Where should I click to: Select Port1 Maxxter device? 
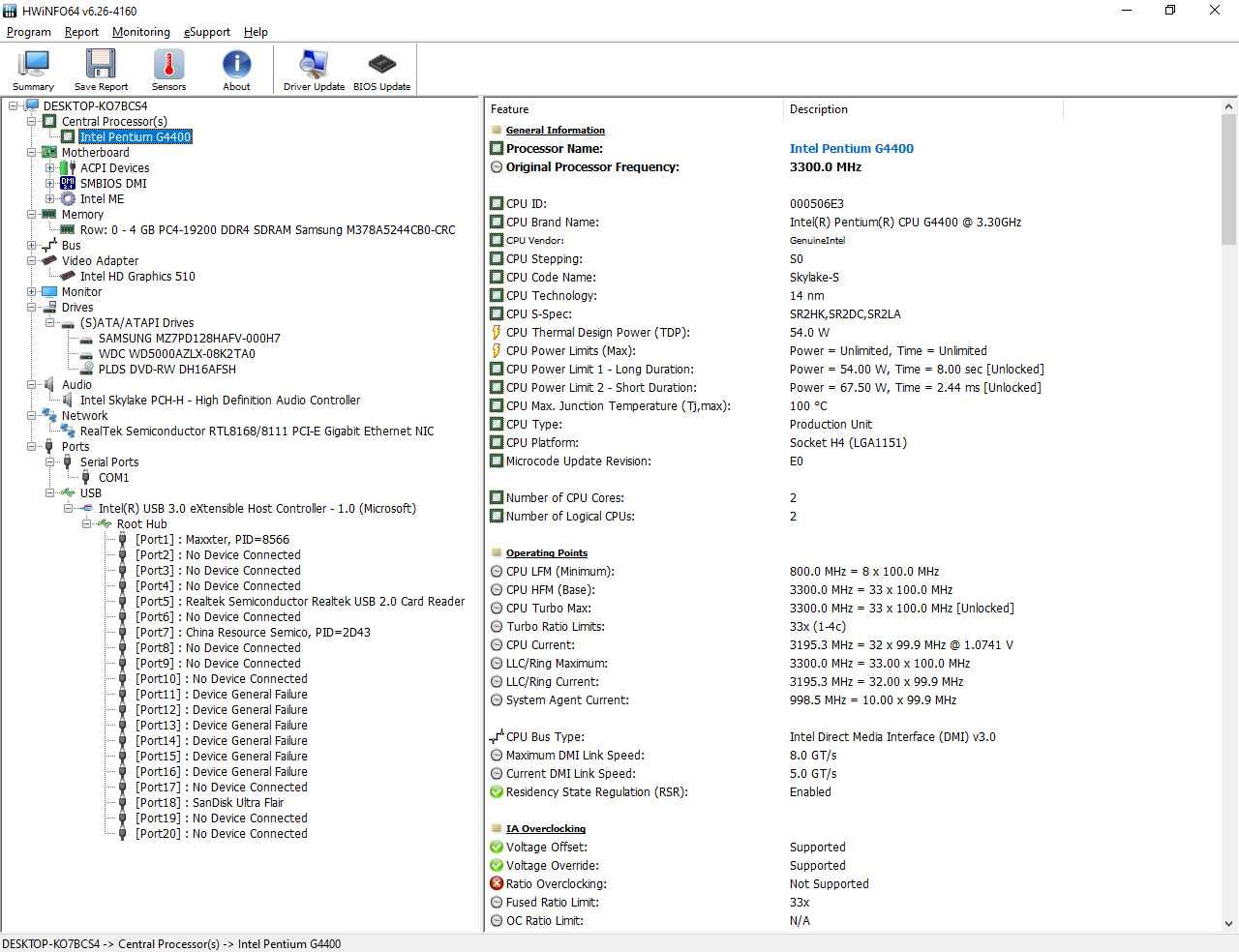pyautogui.click(x=212, y=539)
